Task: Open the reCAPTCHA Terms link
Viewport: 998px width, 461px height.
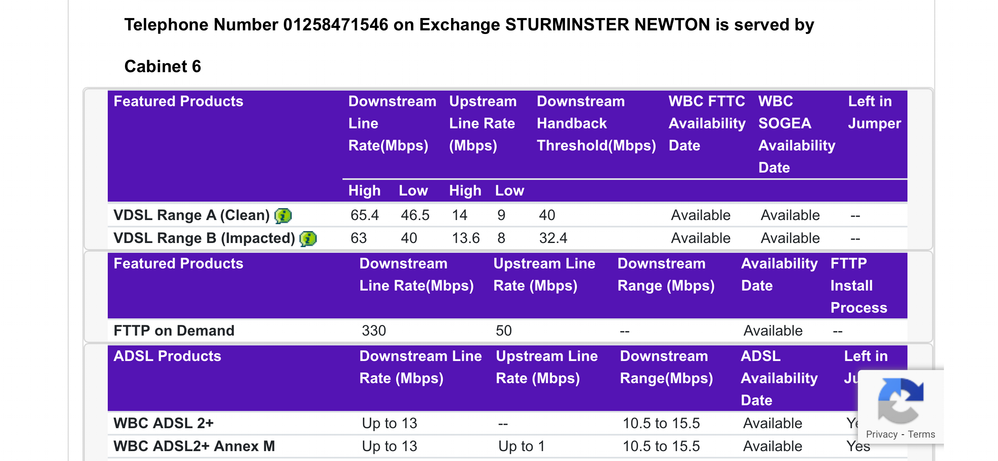Action: [x=921, y=434]
